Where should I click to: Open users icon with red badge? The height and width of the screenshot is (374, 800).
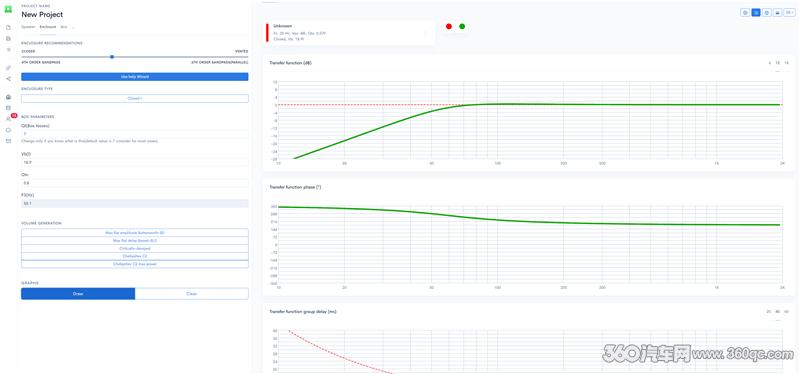[9, 118]
